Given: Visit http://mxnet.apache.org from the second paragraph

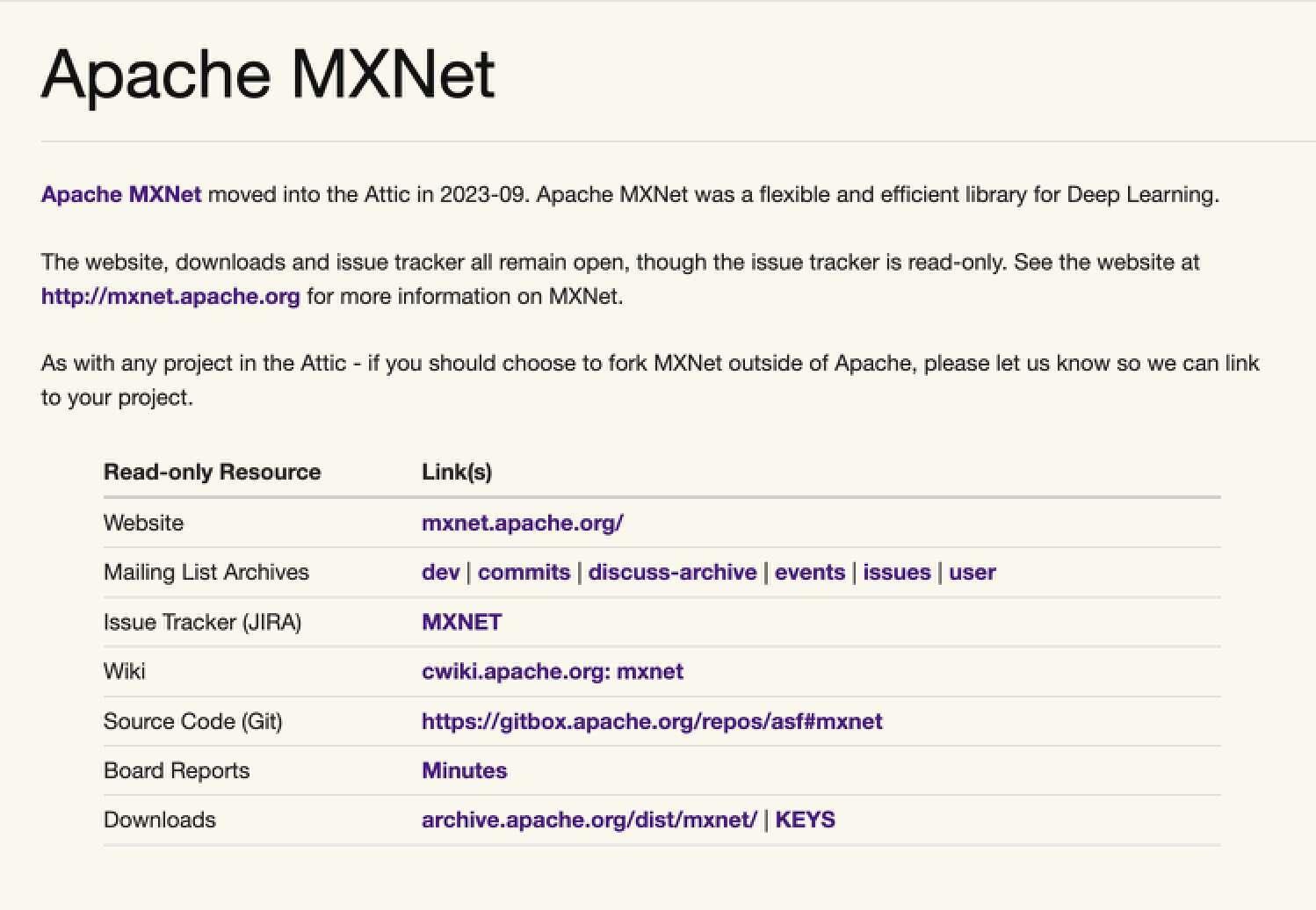Looking at the screenshot, I should 170,296.
